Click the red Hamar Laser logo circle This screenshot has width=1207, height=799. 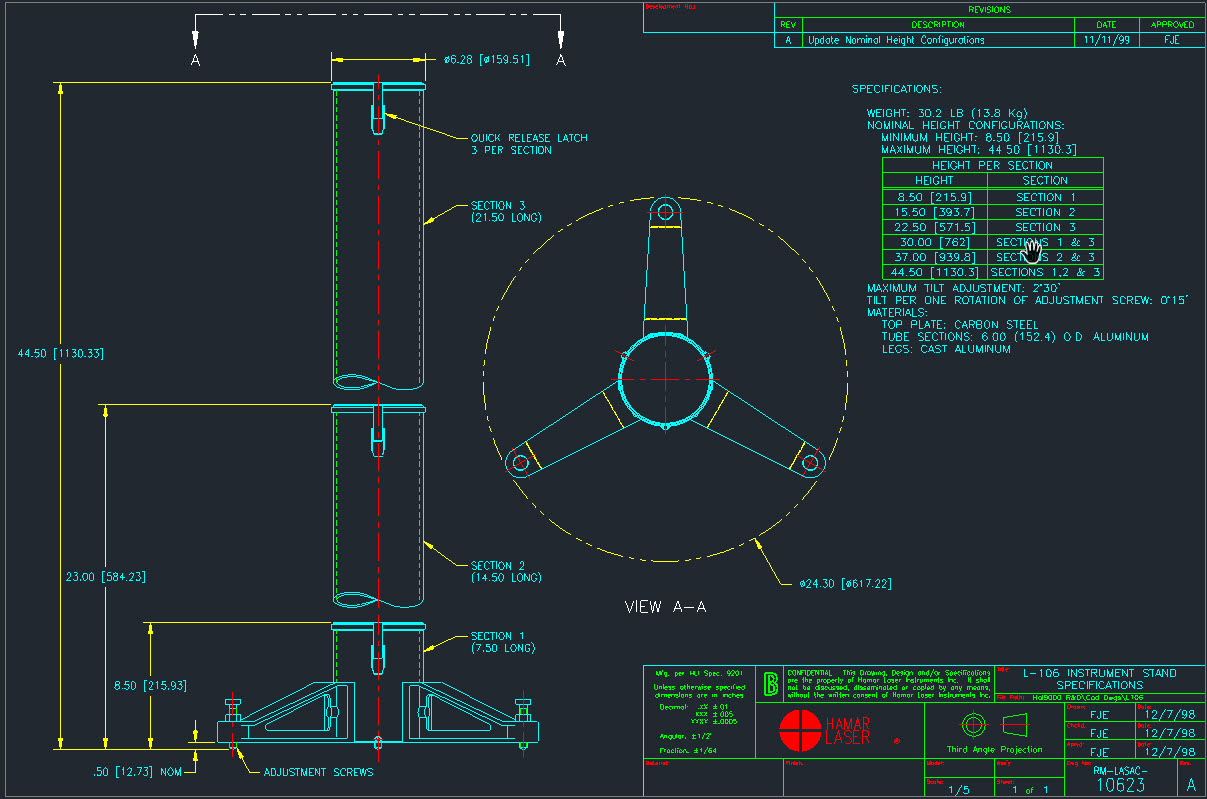click(x=798, y=730)
